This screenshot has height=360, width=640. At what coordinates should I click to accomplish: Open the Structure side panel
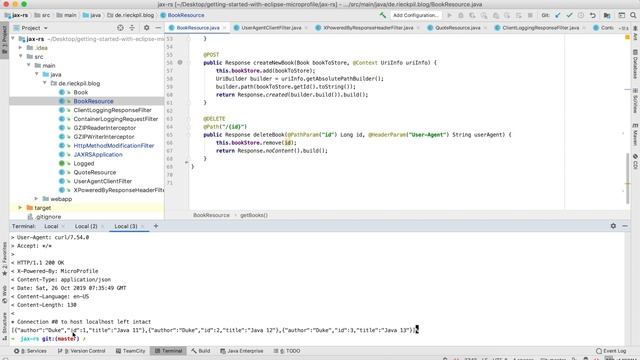tap(4, 326)
